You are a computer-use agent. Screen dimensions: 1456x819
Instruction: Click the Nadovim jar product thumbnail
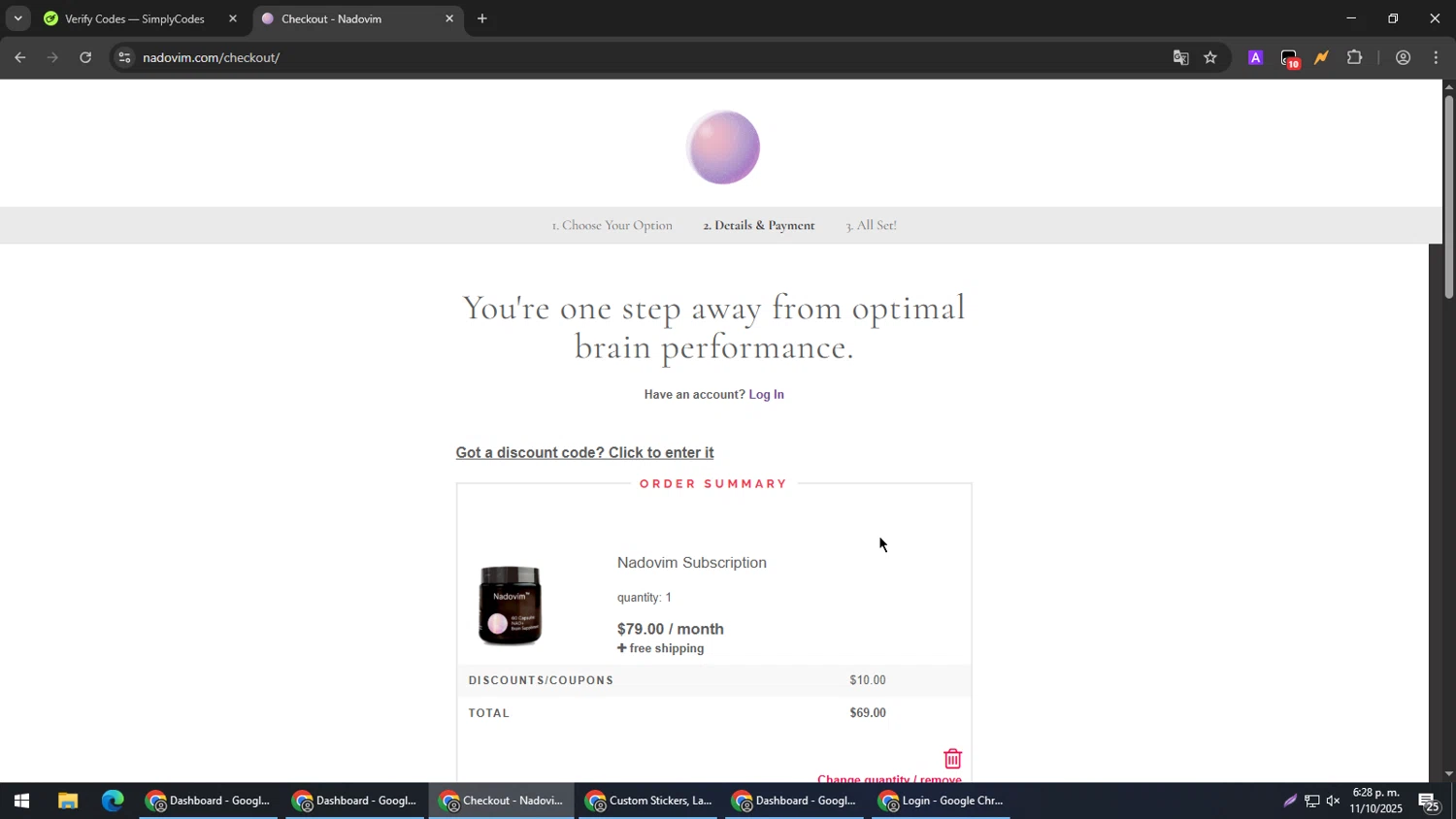tap(511, 606)
